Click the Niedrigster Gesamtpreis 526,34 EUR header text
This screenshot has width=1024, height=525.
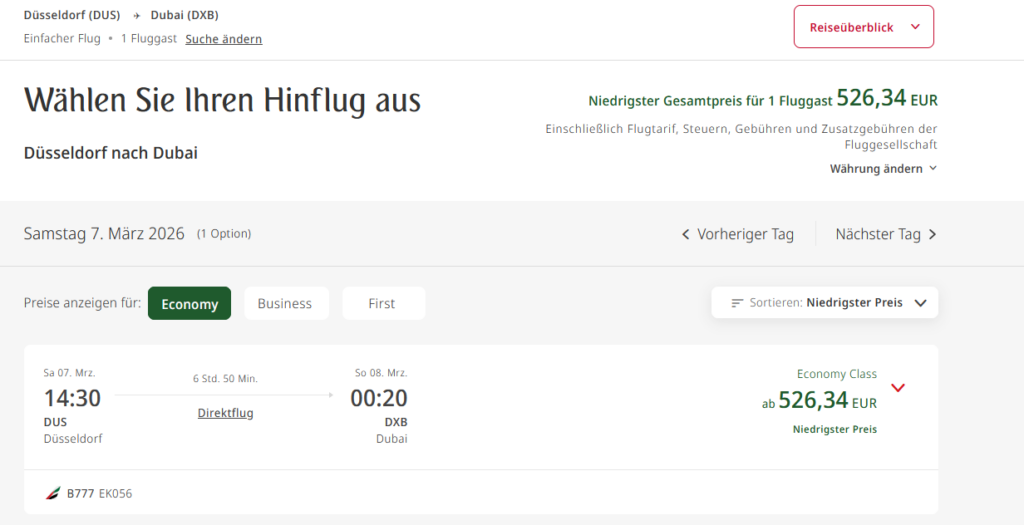pos(763,99)
